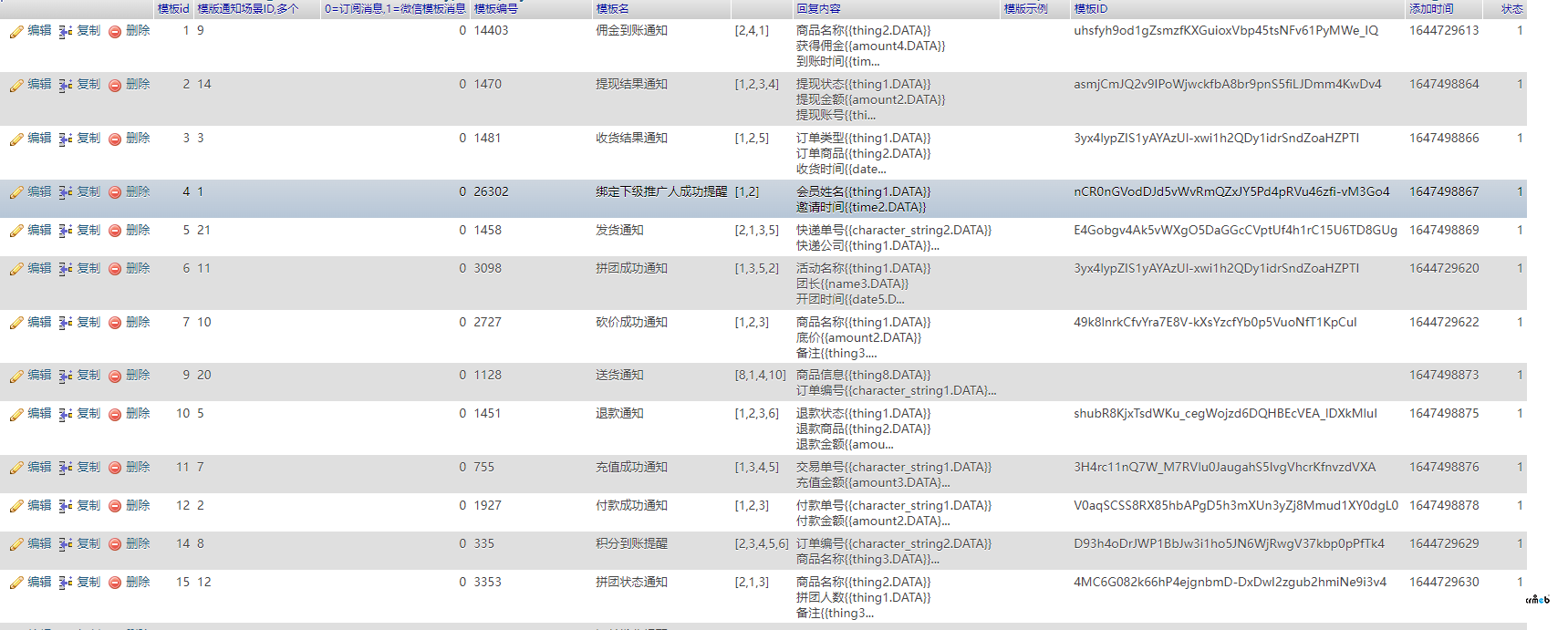1568x630 pixels.
Task: Open pencil edit for 砍价成功通知 row
Action: pos(16,324)
